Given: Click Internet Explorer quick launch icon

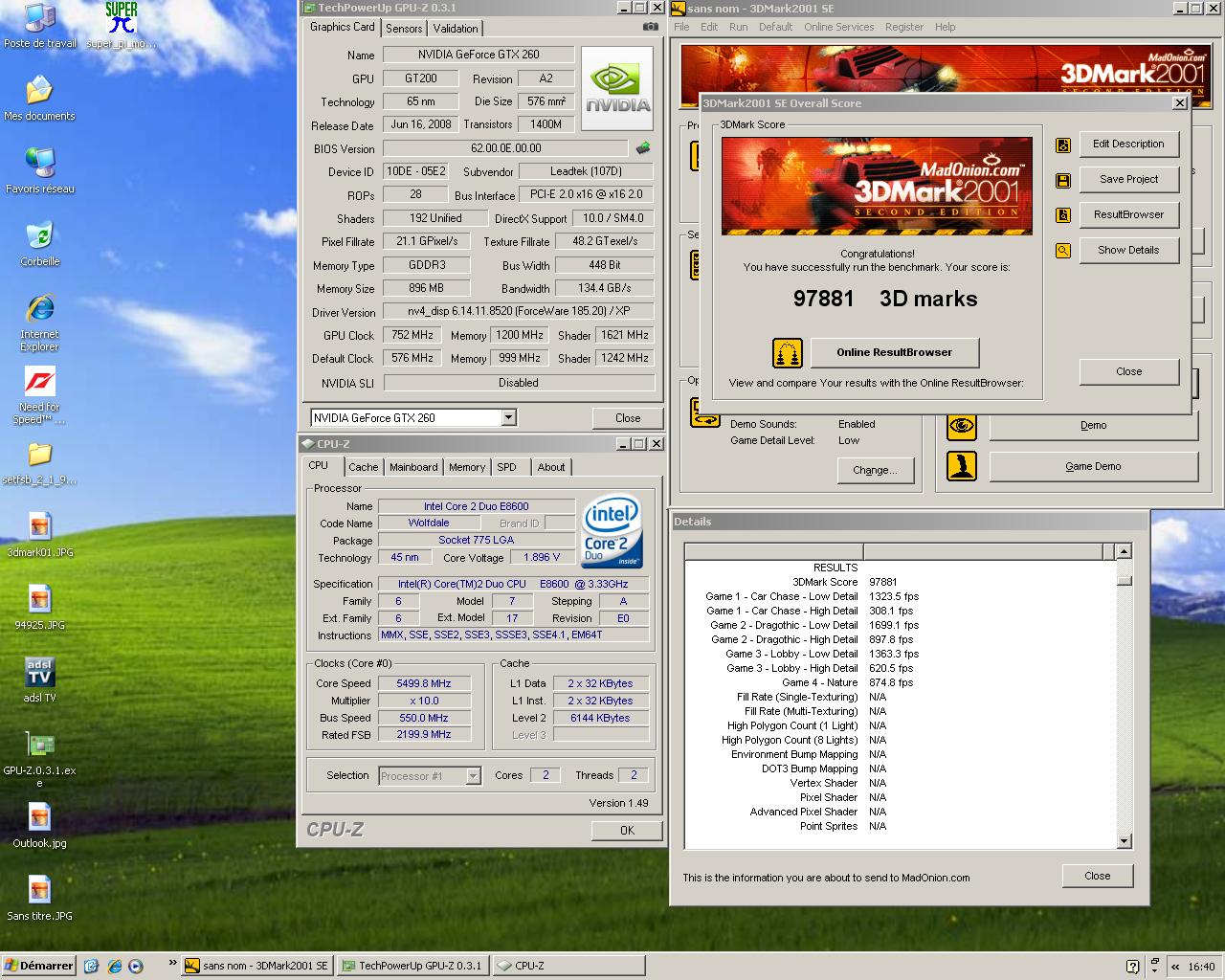Looking at the screenshot, I should coord(115,966).
